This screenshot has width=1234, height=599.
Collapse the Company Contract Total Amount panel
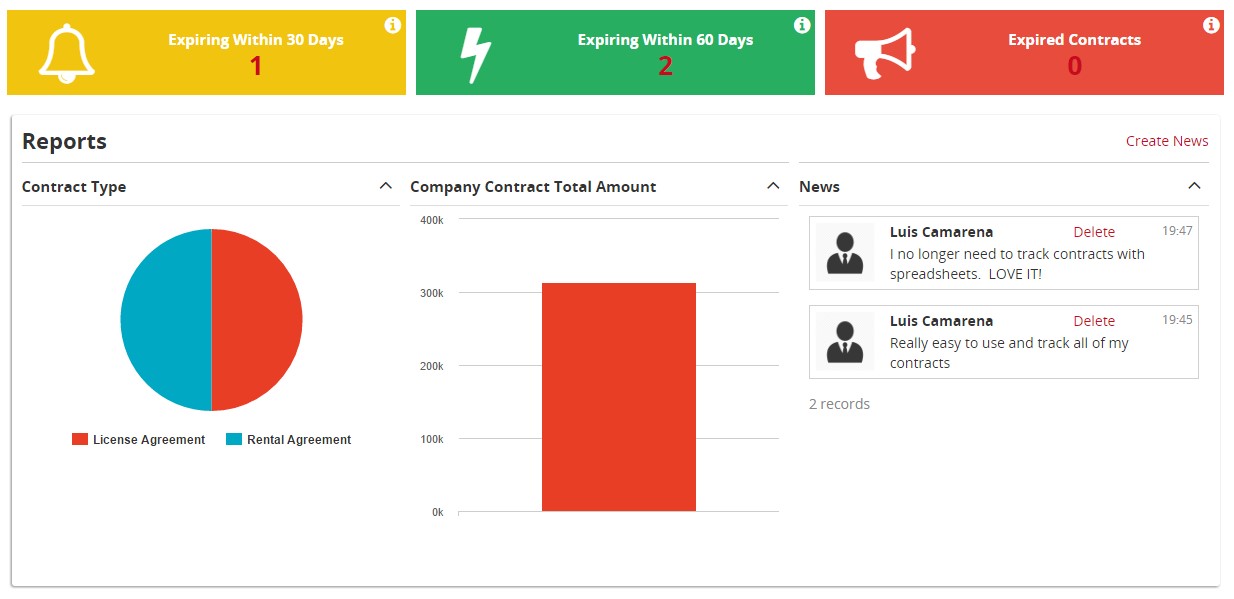tap(772, 186)
